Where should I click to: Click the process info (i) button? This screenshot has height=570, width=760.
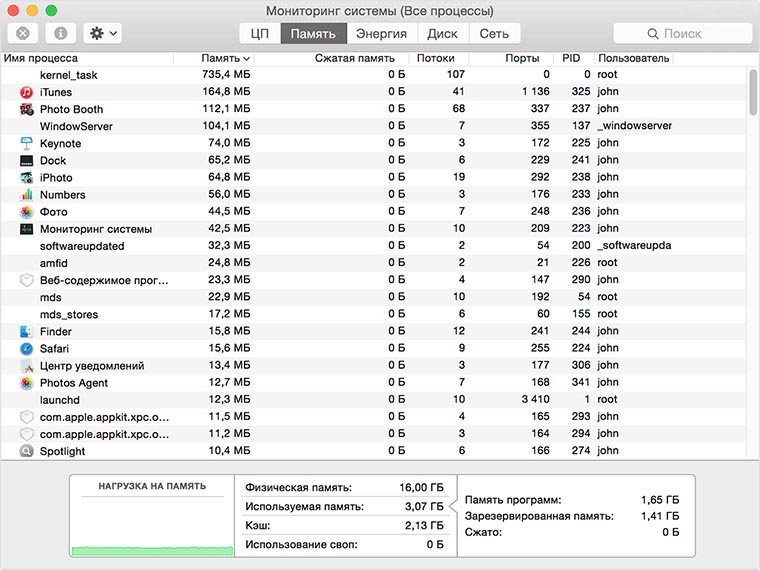[61, 33]
